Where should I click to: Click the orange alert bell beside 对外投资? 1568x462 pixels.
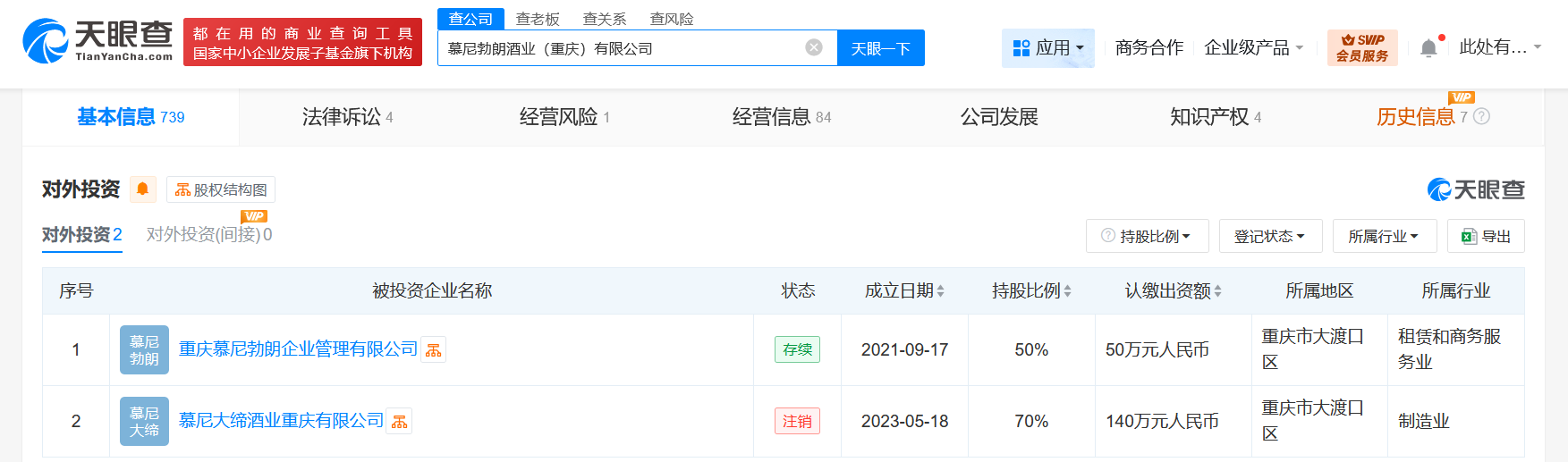pyautogui.click(x=142, y=189)
